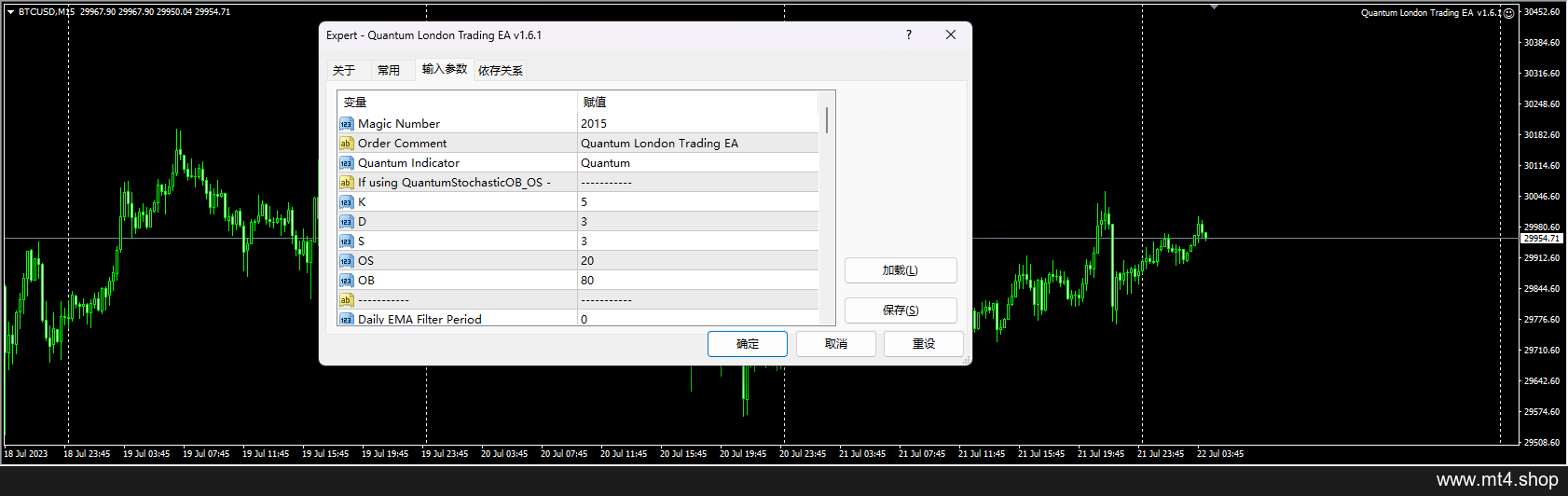The width and height of the screenshot is (1568, 496).
Task: Click the 保存(S) button
Action: point(901,310)
